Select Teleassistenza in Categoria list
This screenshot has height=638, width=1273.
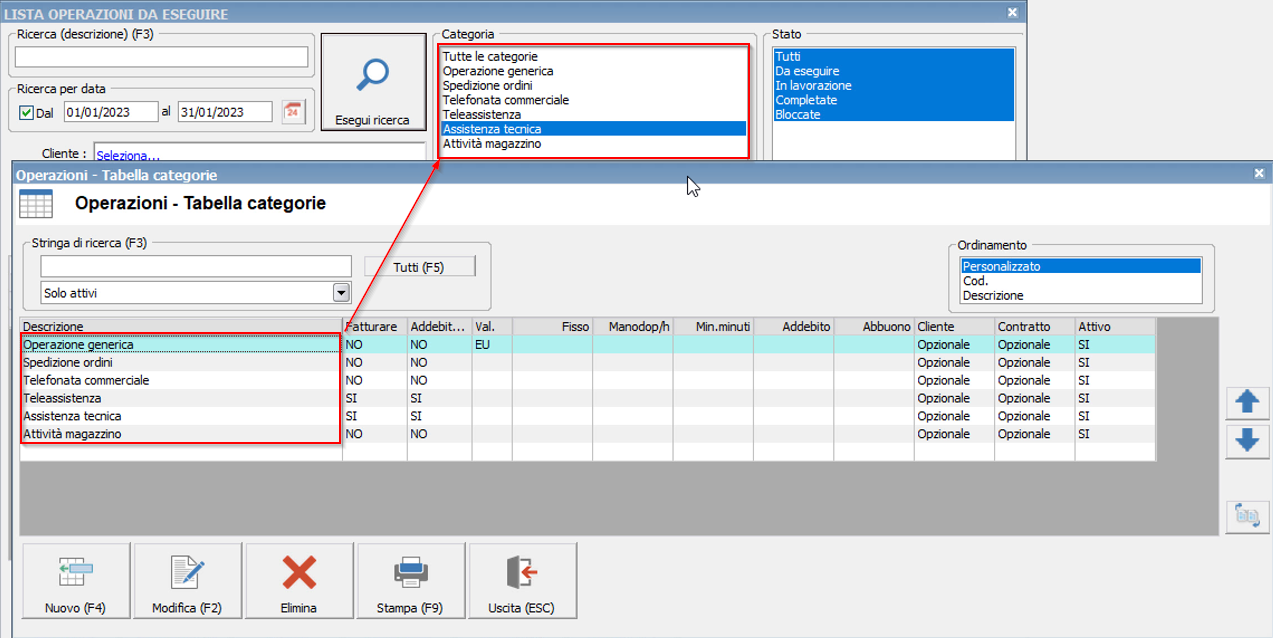(481, 114)
